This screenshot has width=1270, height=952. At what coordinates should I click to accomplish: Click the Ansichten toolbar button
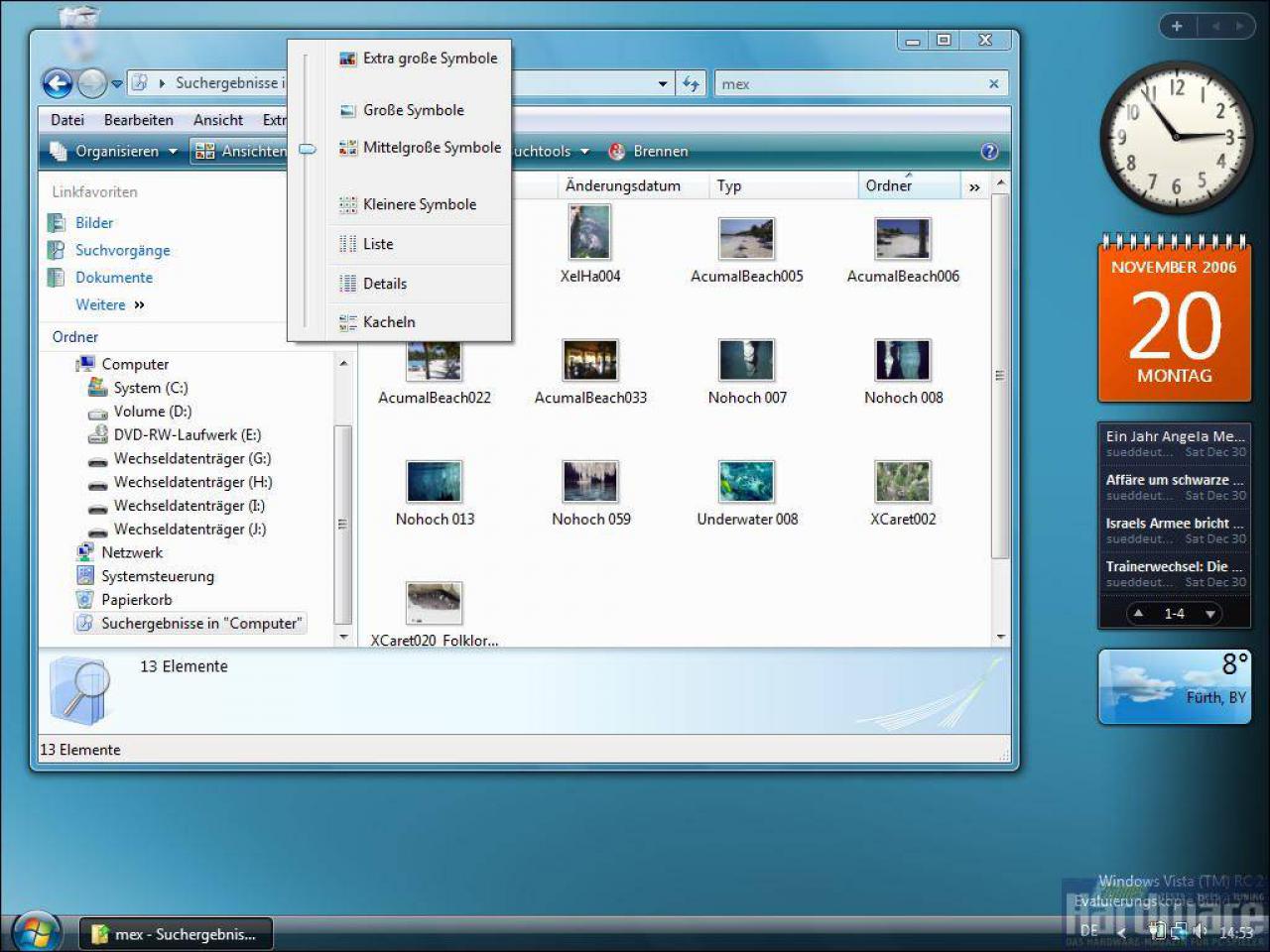tap(240, 152)
